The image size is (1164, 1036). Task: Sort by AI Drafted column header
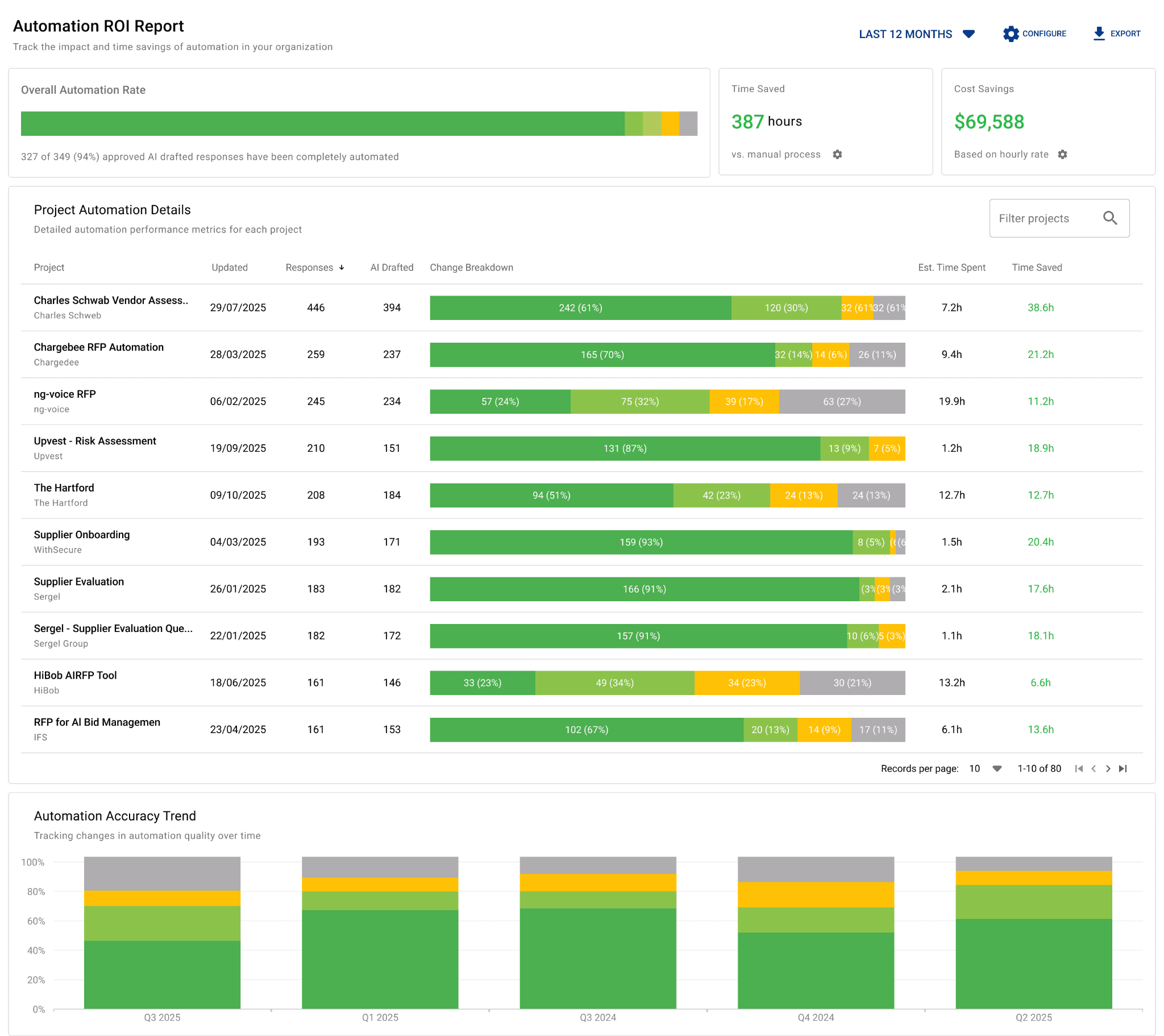tap(392, 268)
